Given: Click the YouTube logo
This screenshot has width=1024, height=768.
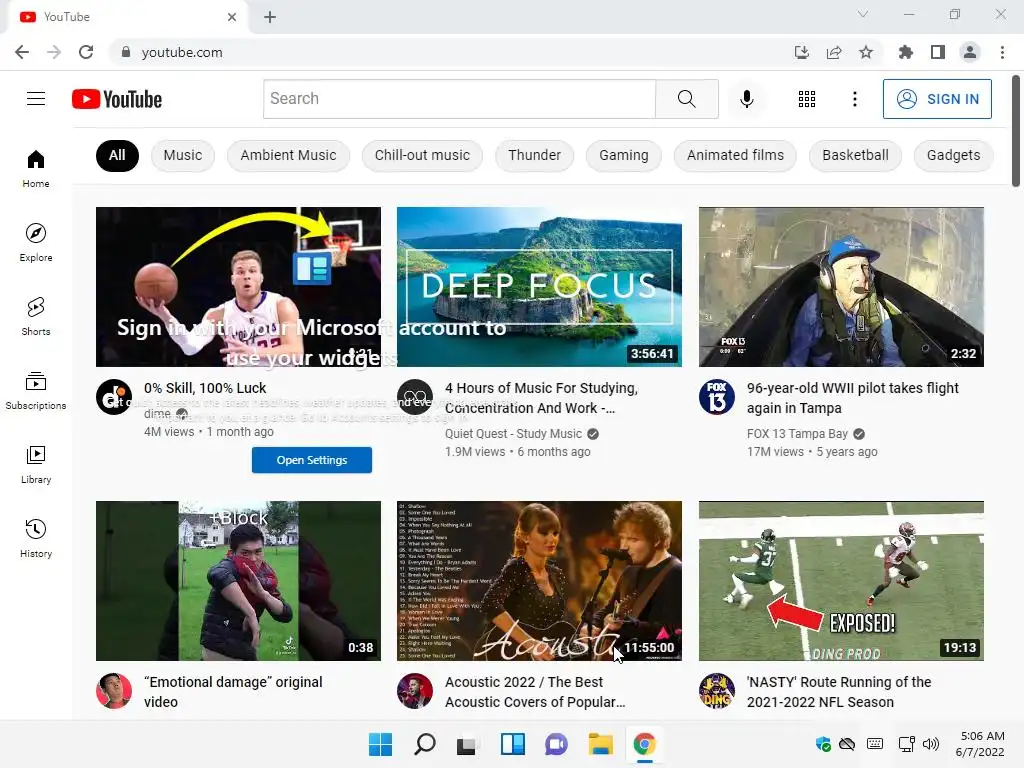Looking at the screenshot, I should [x=117, y=99].
